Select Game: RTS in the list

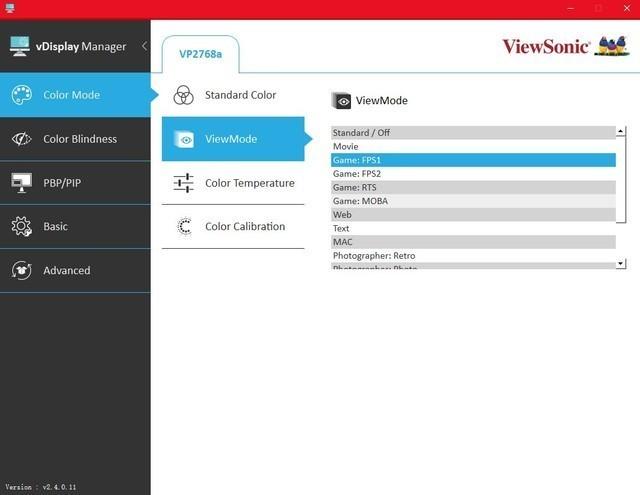coord(473,187)
